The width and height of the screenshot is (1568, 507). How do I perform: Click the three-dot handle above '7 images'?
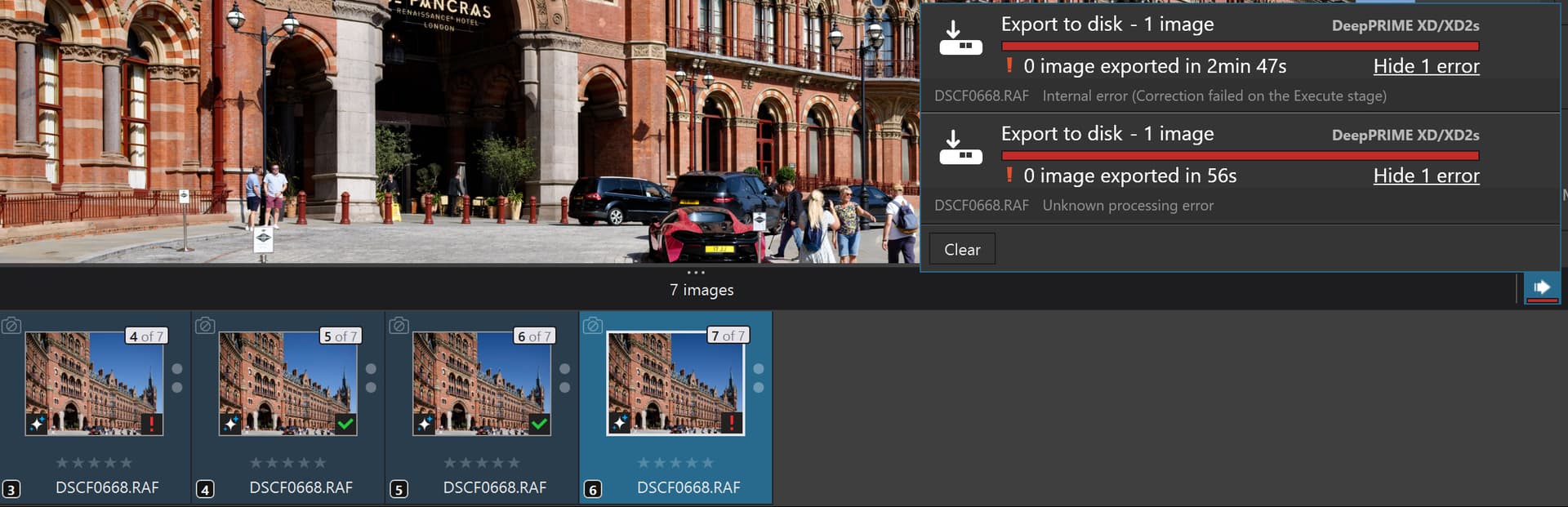pos(696,273)
